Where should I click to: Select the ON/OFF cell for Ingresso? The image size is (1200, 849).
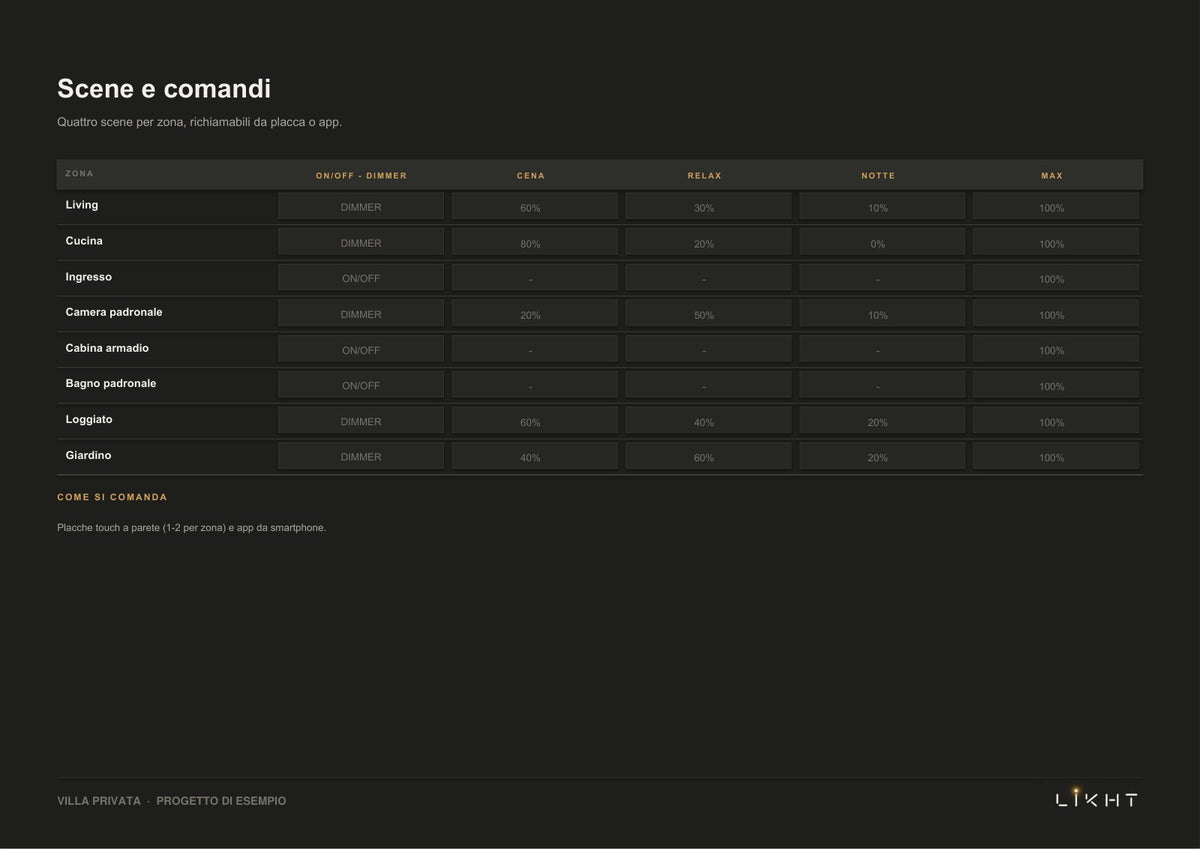(361, 277)
